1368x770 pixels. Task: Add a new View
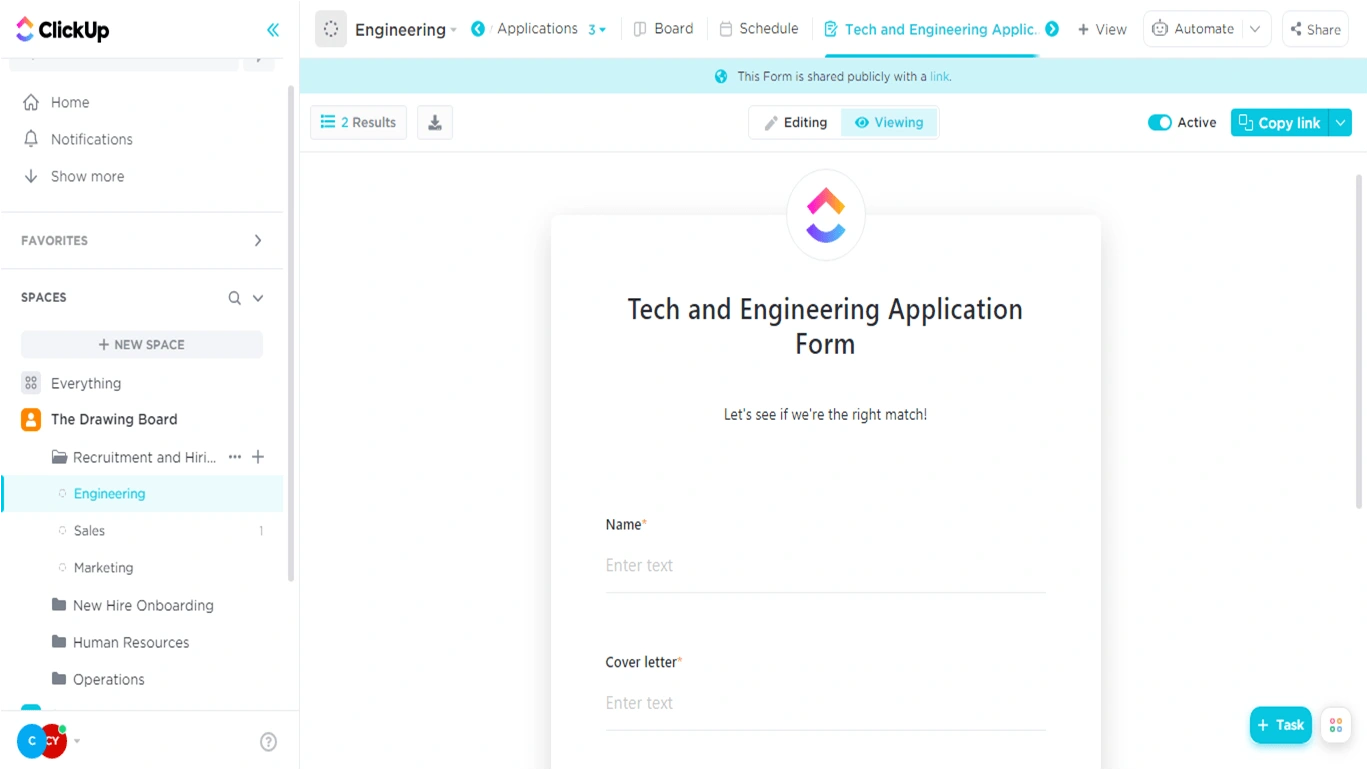(1102, 30)
